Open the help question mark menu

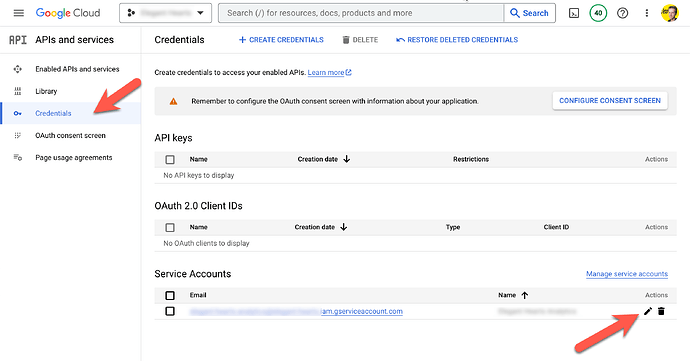(x=622, y=13)
